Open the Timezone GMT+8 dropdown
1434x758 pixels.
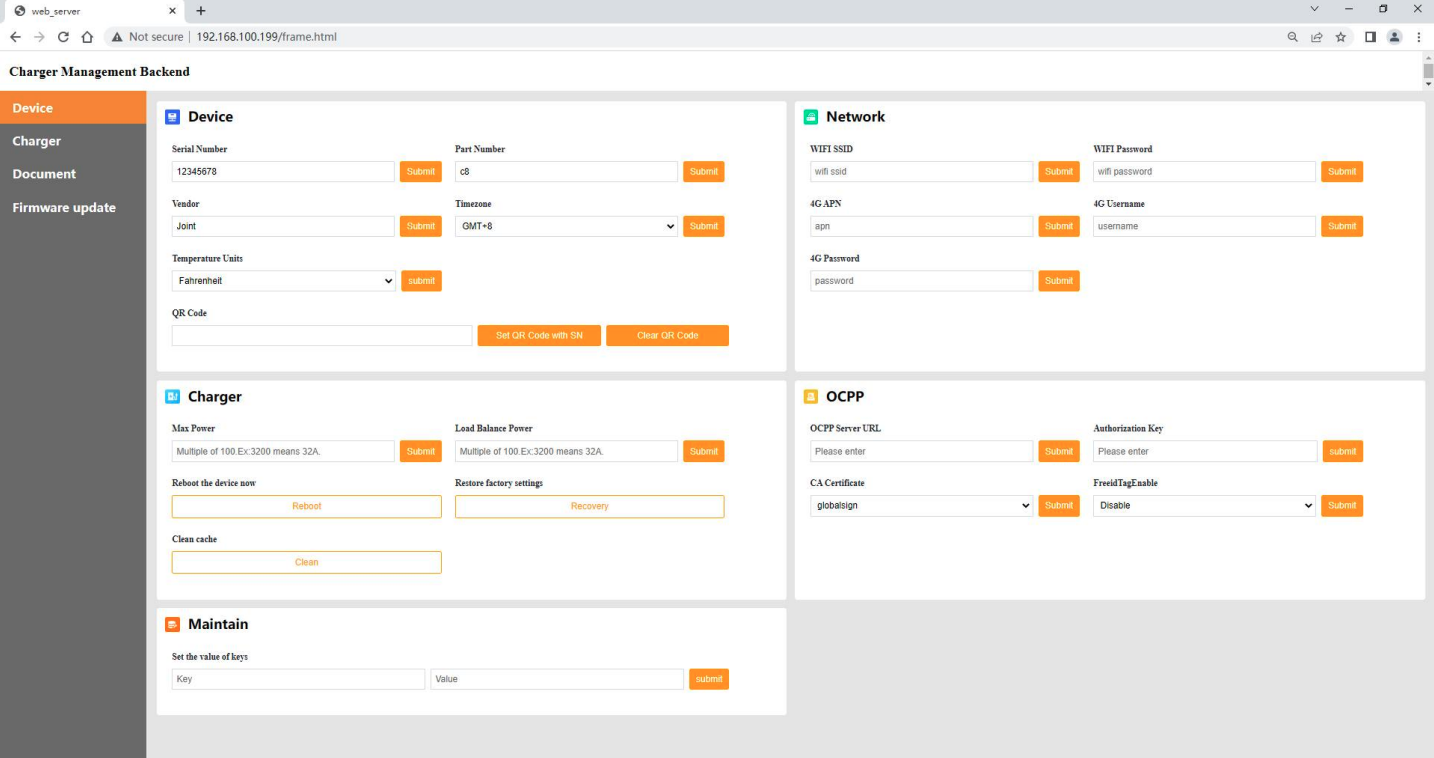pyautogui.click(x=566, y=226)
